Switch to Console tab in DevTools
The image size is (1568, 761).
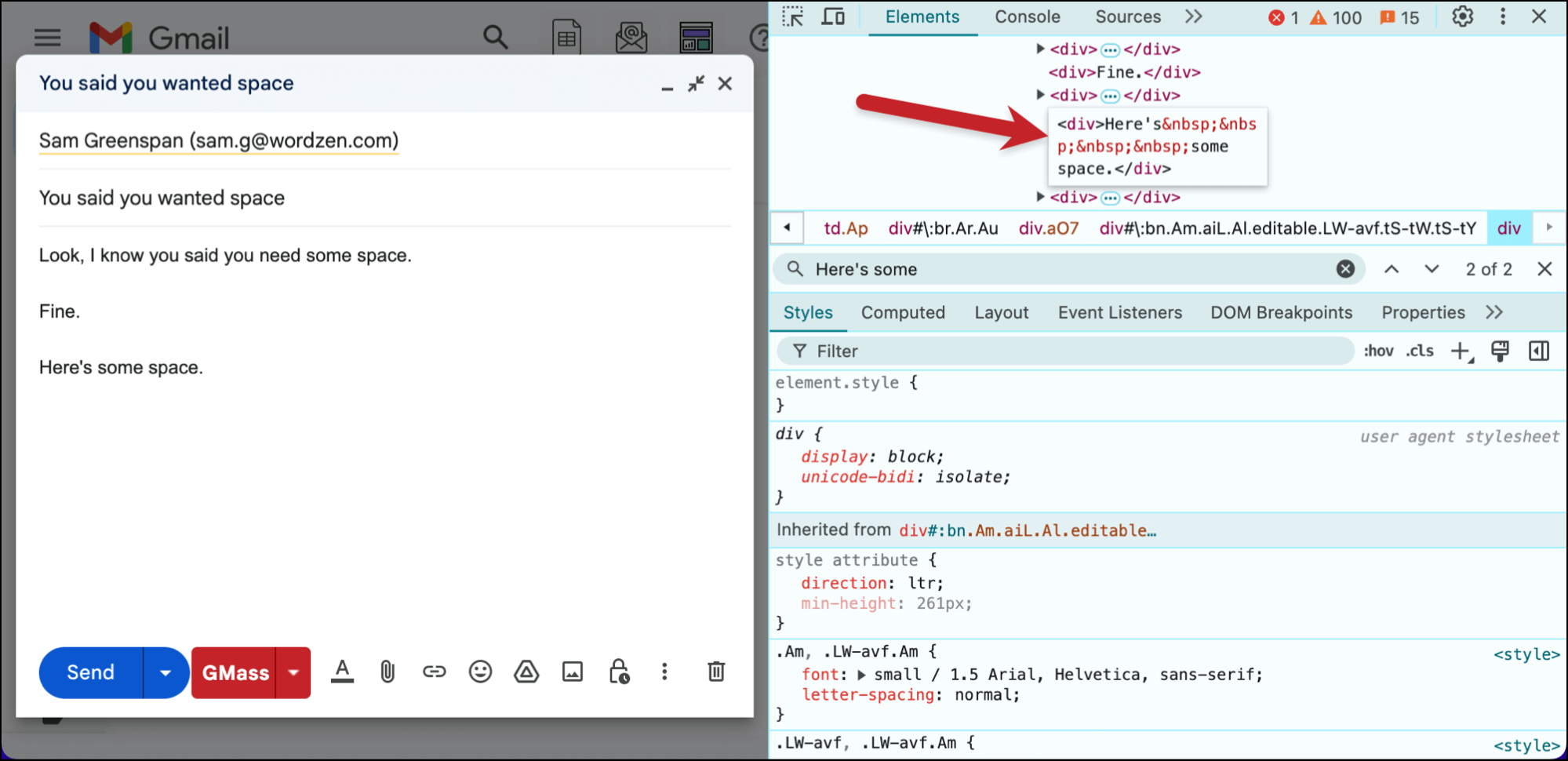pos(1027,17)
